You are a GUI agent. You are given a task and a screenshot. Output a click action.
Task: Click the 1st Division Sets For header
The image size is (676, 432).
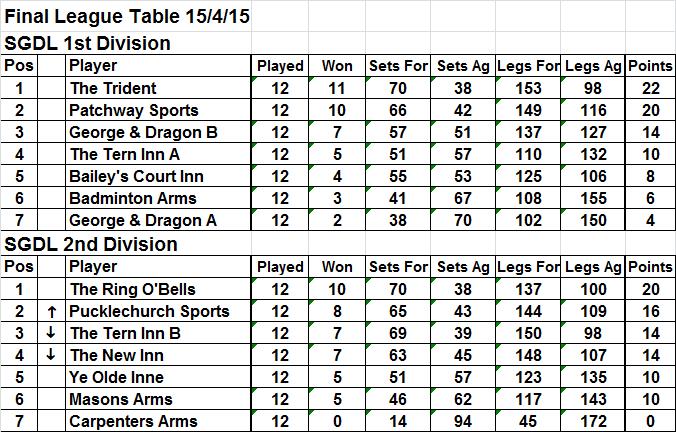pyautogui.click(x=398, y=66)
